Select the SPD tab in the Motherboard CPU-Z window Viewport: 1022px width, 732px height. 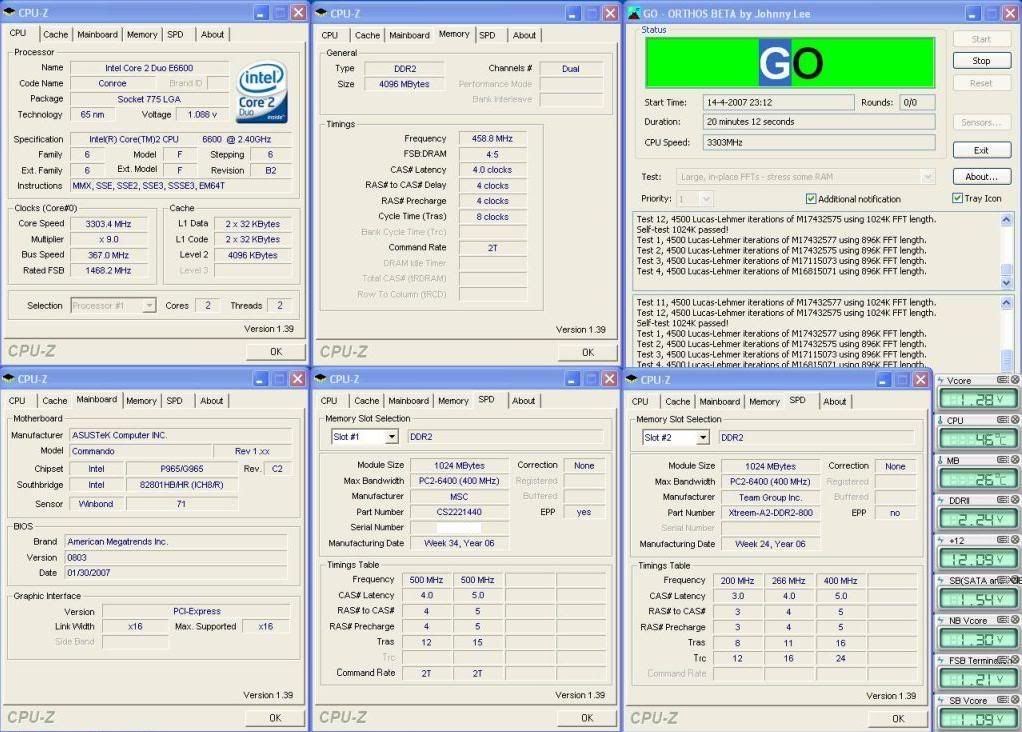click(175, 401)
